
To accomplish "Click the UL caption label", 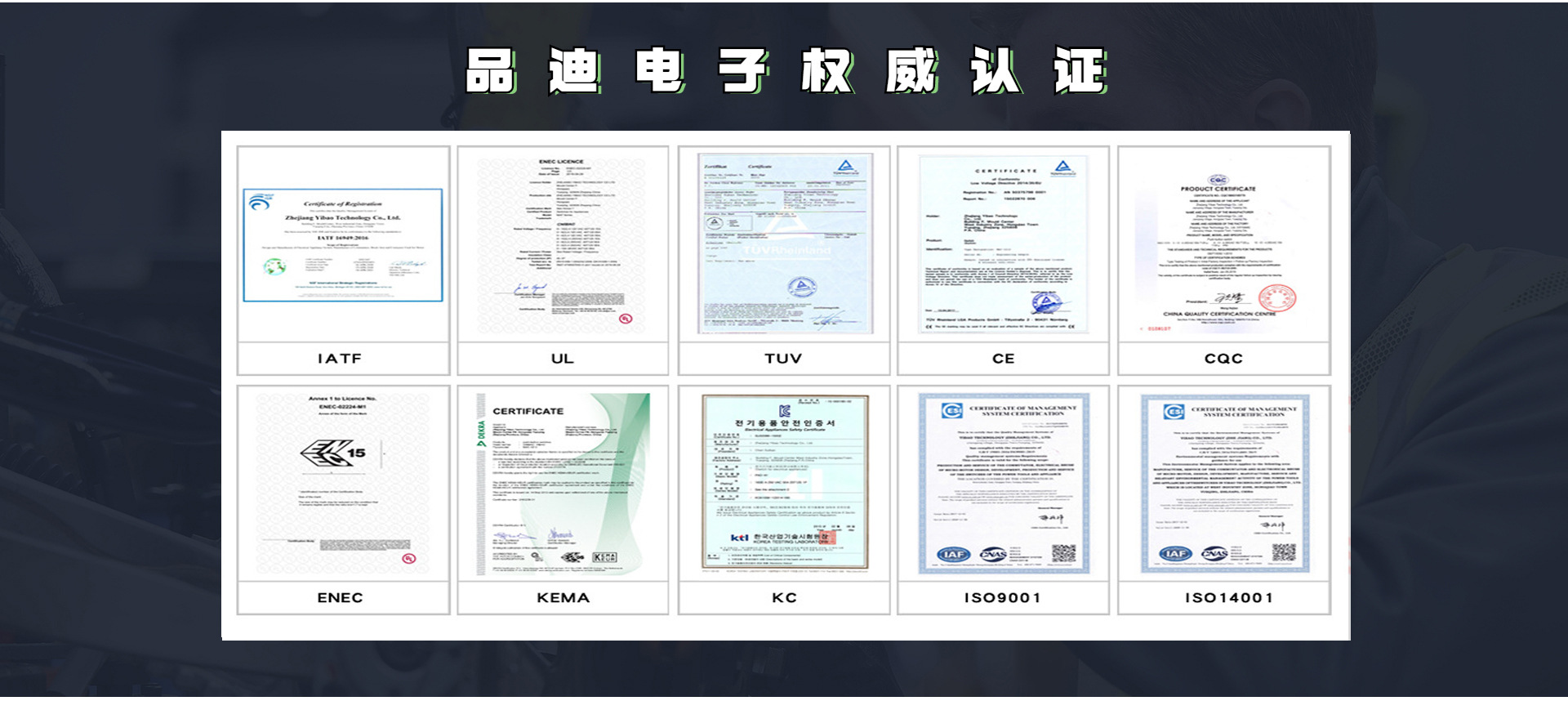I will point(562,359).
